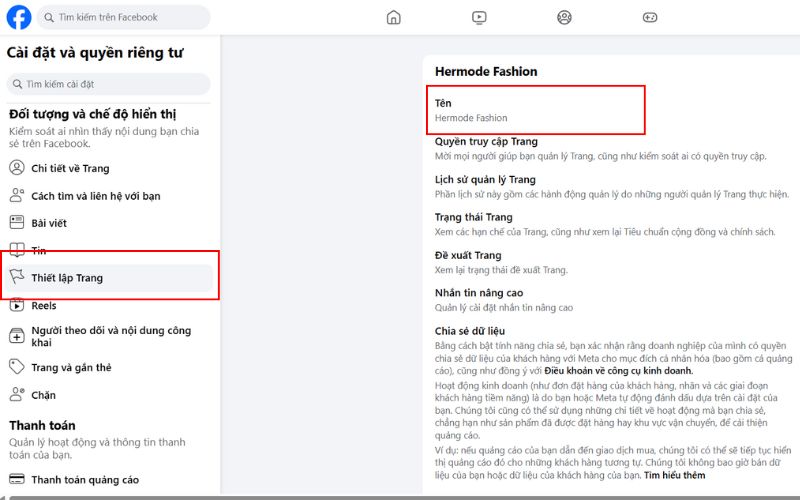Screen dimensions: 800x500
Task: Open Cách tìm và liên hệ với bạn
Action: [110, 195]
